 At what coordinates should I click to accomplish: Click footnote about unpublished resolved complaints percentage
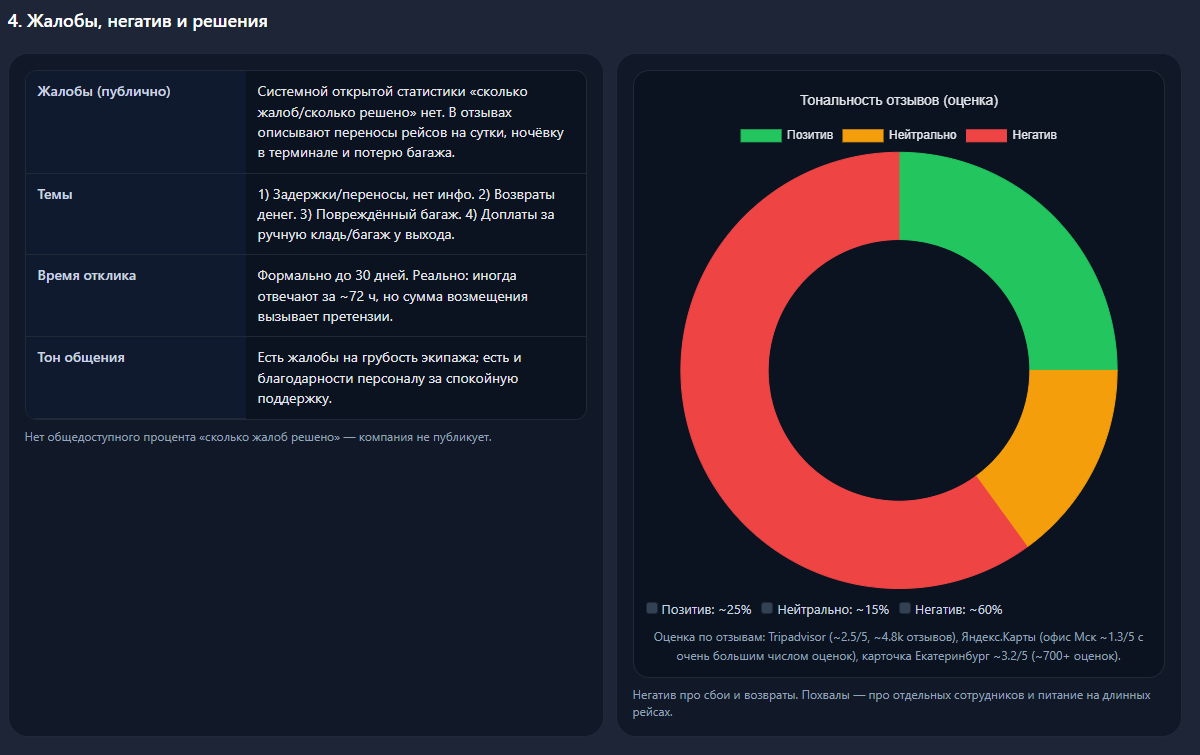click(258, 437)
